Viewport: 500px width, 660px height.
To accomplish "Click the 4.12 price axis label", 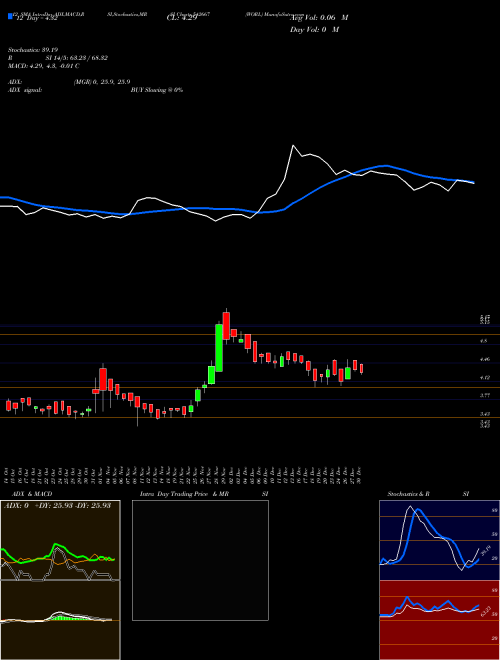I will 484,378.
